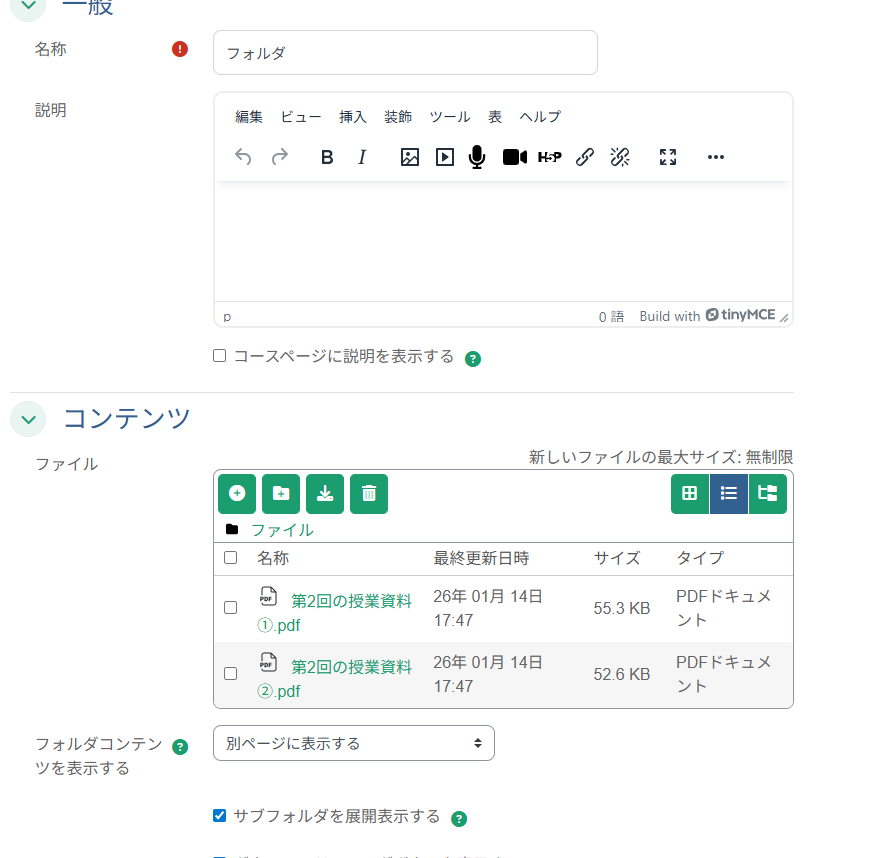Toggle fullscreen mode in the editor
The width and height of the screenshot is (881, 858).
(667, 157)
